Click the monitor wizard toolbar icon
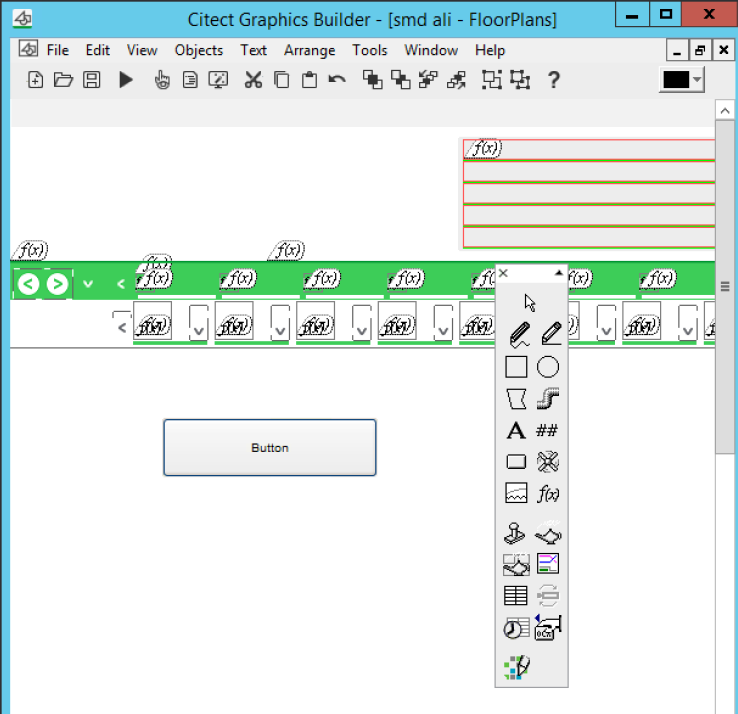738x714 pixels. (218, 80)
